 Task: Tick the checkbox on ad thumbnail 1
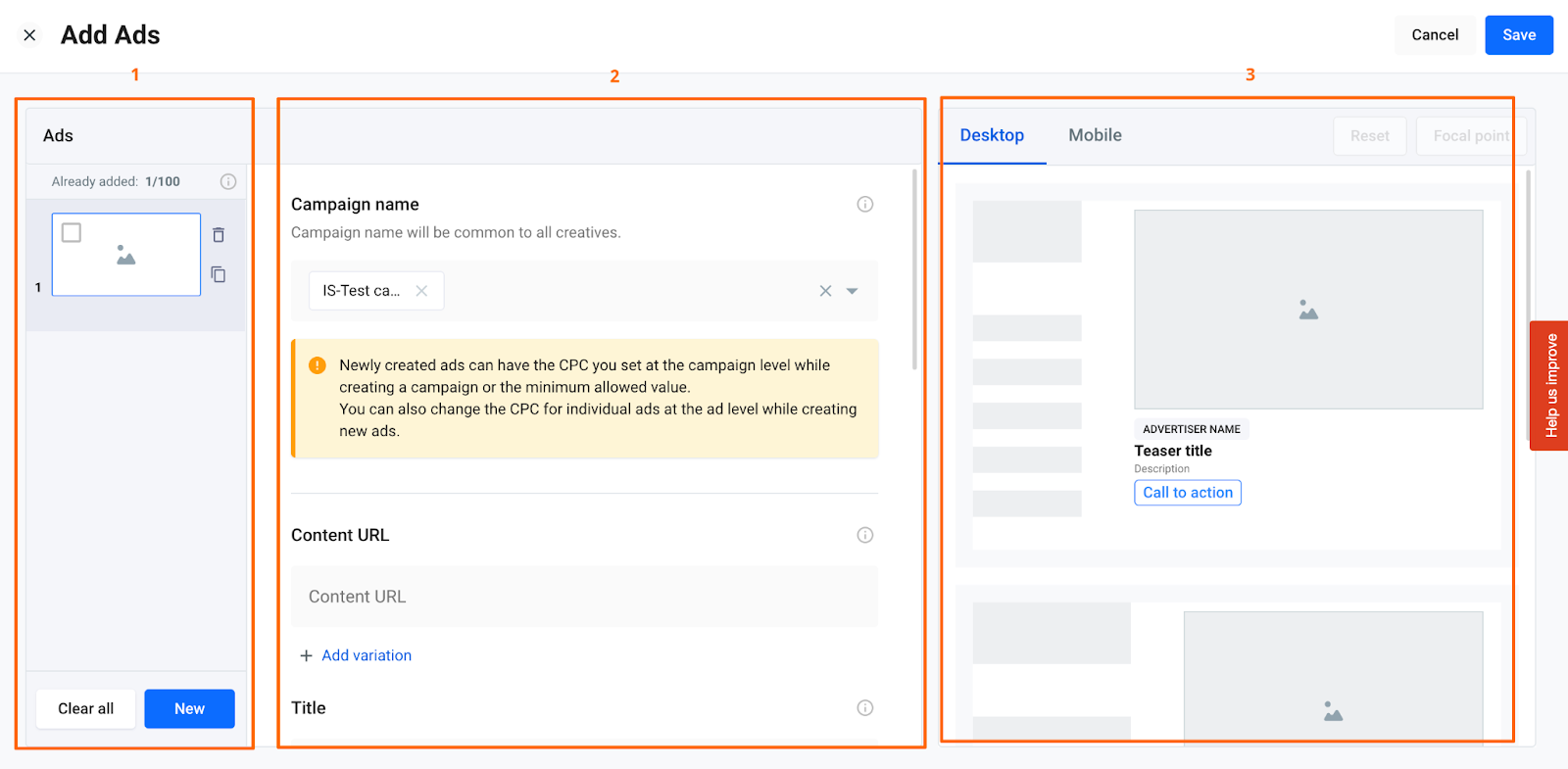[72, 232]
